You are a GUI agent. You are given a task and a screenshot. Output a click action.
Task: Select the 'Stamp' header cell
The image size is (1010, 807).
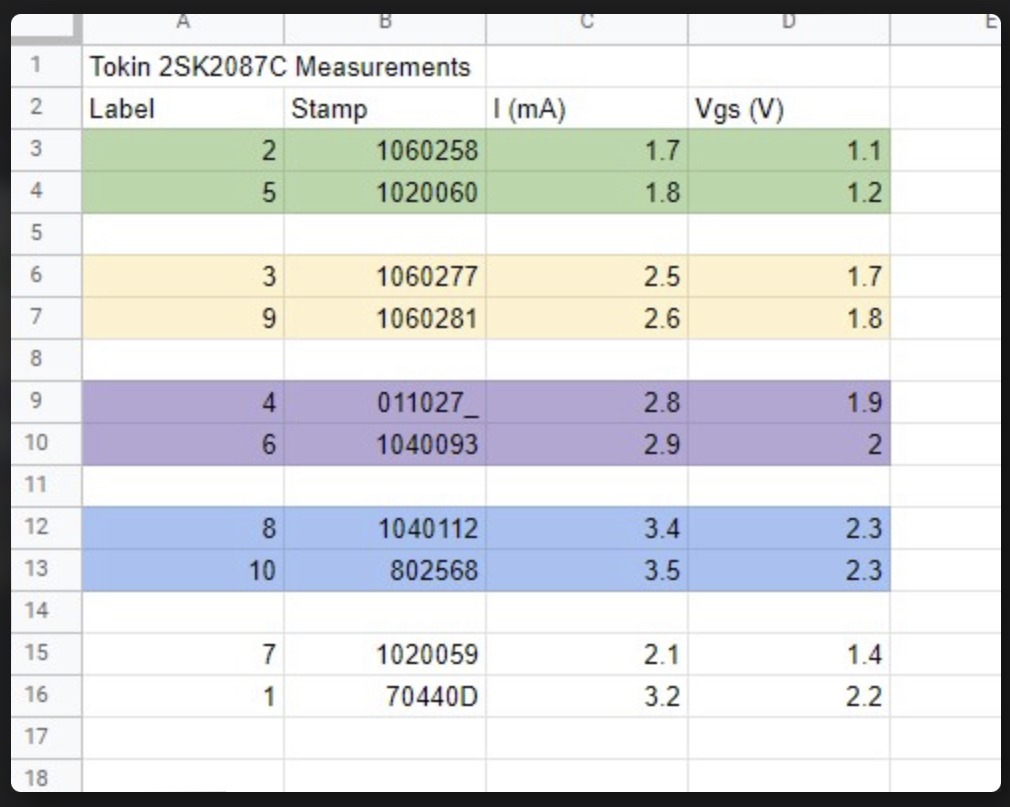click(385, 108)
